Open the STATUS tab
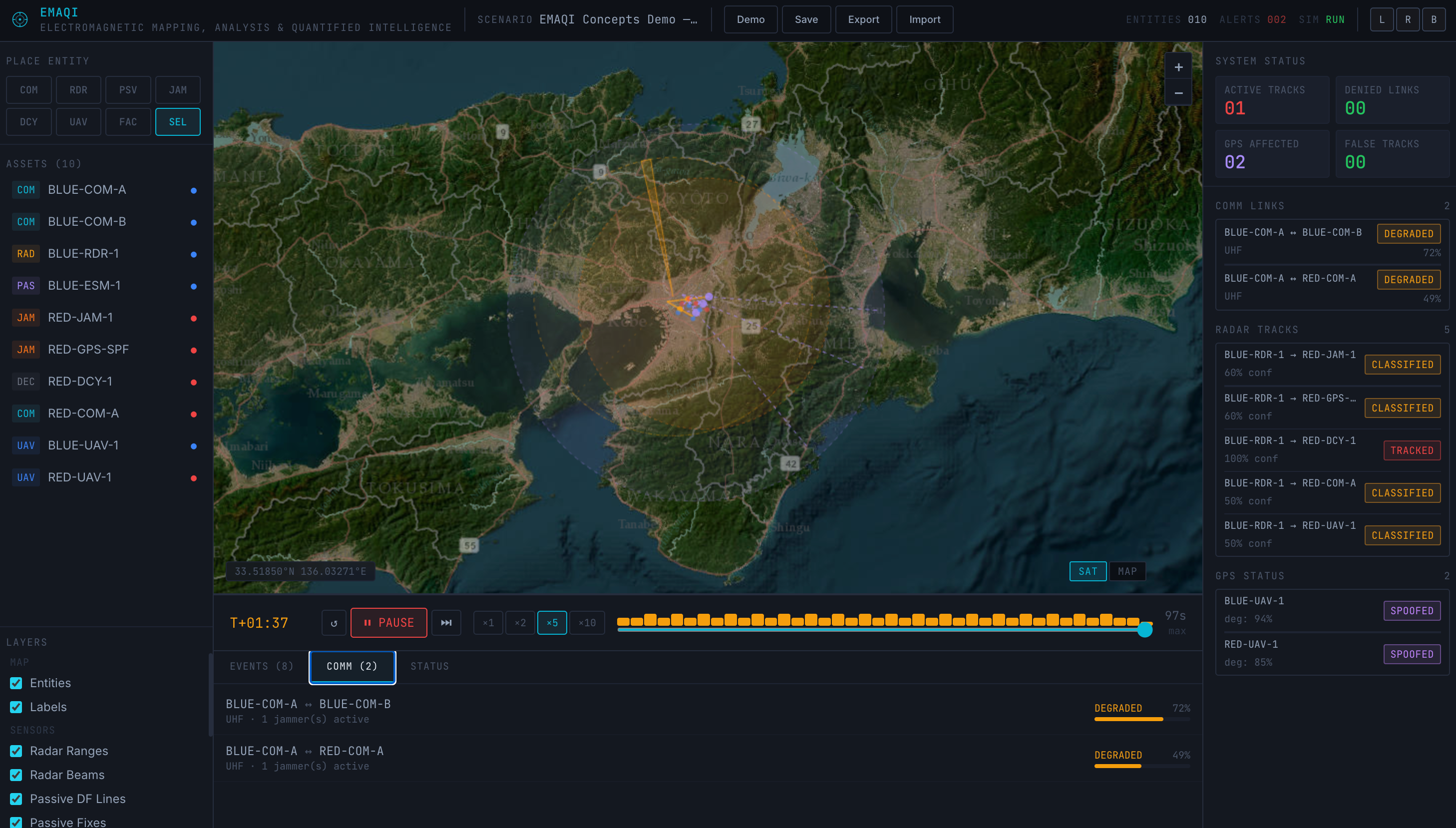The width and height of the screenshot is (1456, 828). [x=429, y=666]
